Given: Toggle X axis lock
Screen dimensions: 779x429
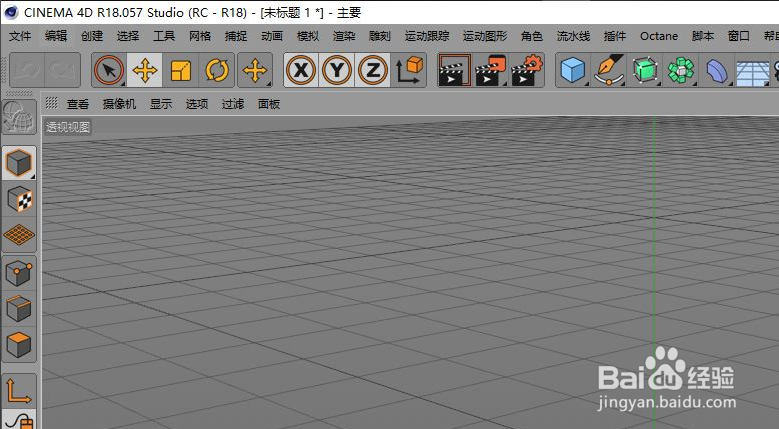Looking at the screenshot, I should tap(301, 70).
